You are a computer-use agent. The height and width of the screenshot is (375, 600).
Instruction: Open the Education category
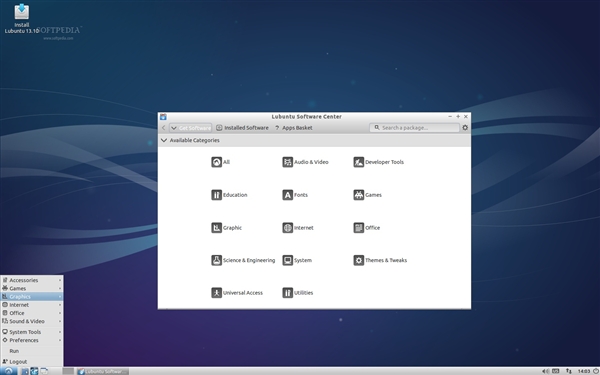tap(229, 195)
